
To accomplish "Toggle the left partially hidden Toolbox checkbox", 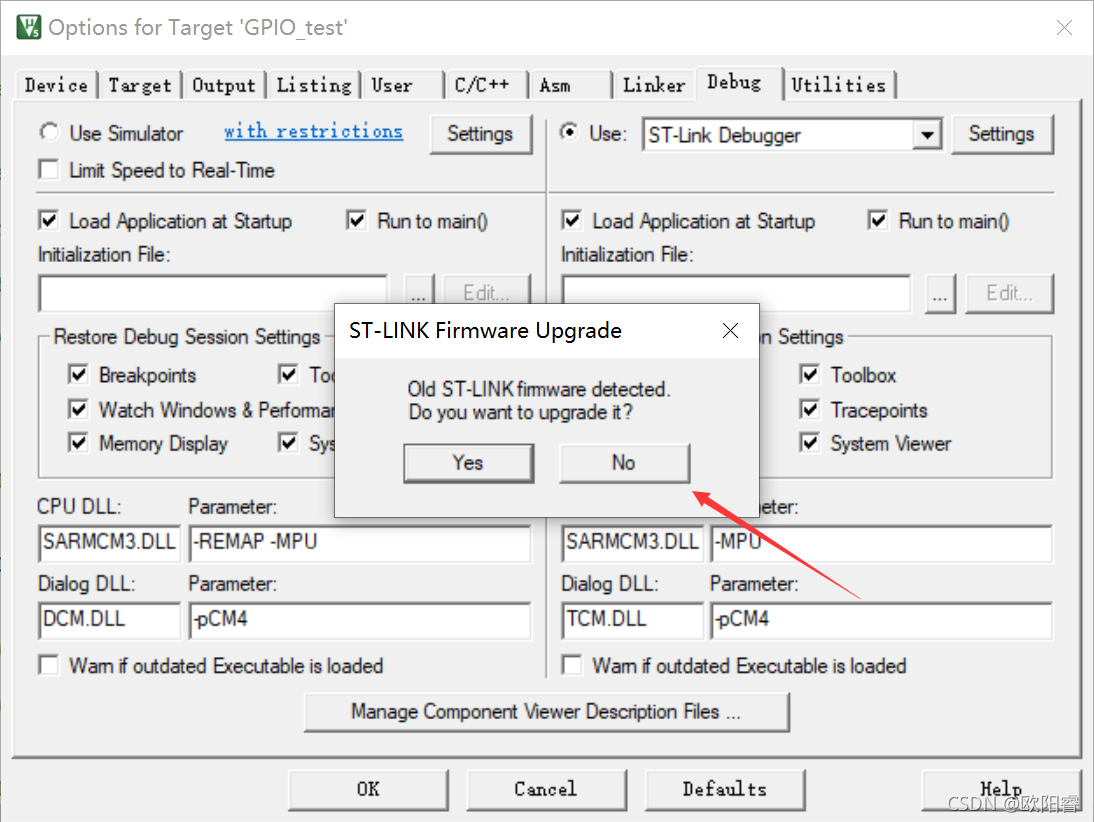I will 287,375.
